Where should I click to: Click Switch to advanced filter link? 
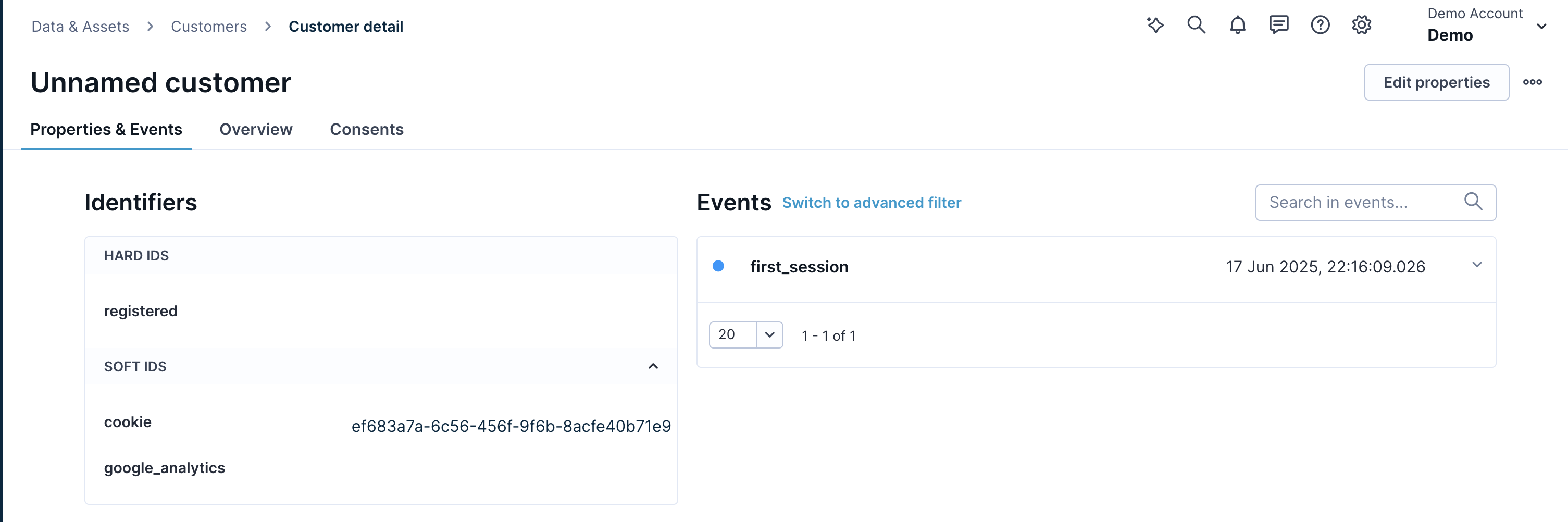tap(872, 203)
